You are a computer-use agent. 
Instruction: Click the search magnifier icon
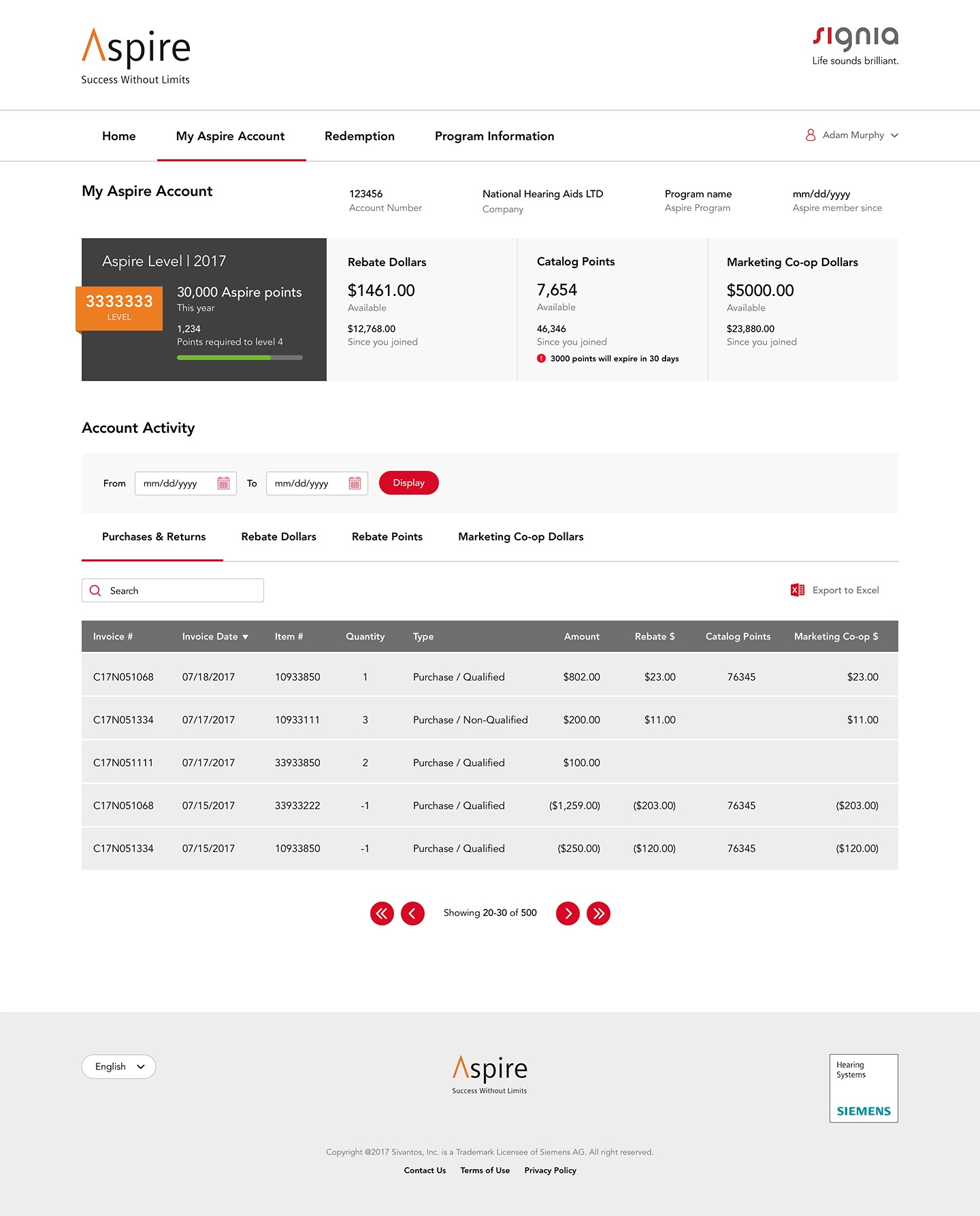click(x=95, y=591)
